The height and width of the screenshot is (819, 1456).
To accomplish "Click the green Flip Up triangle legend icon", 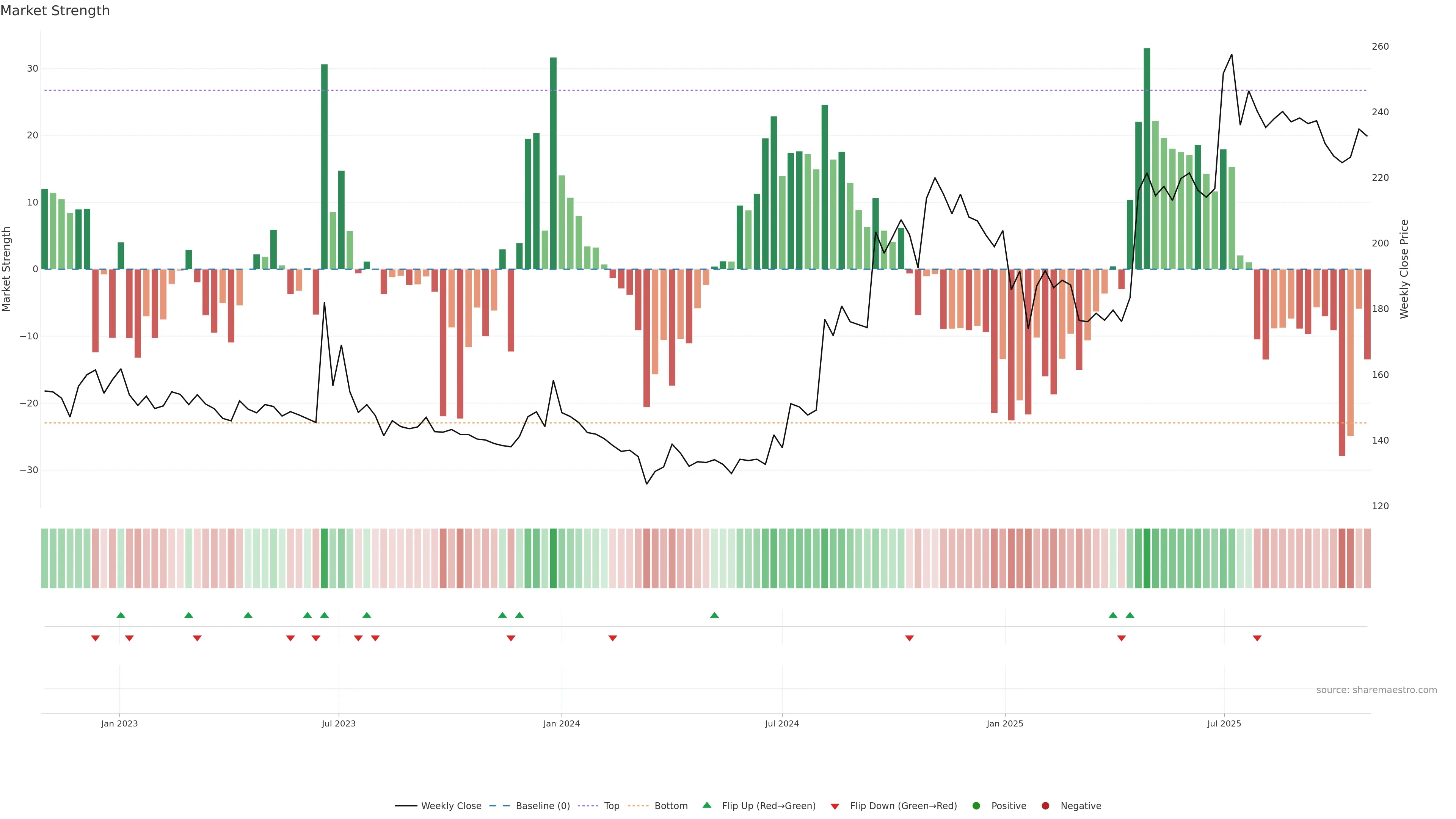I will tap(706, 805).
